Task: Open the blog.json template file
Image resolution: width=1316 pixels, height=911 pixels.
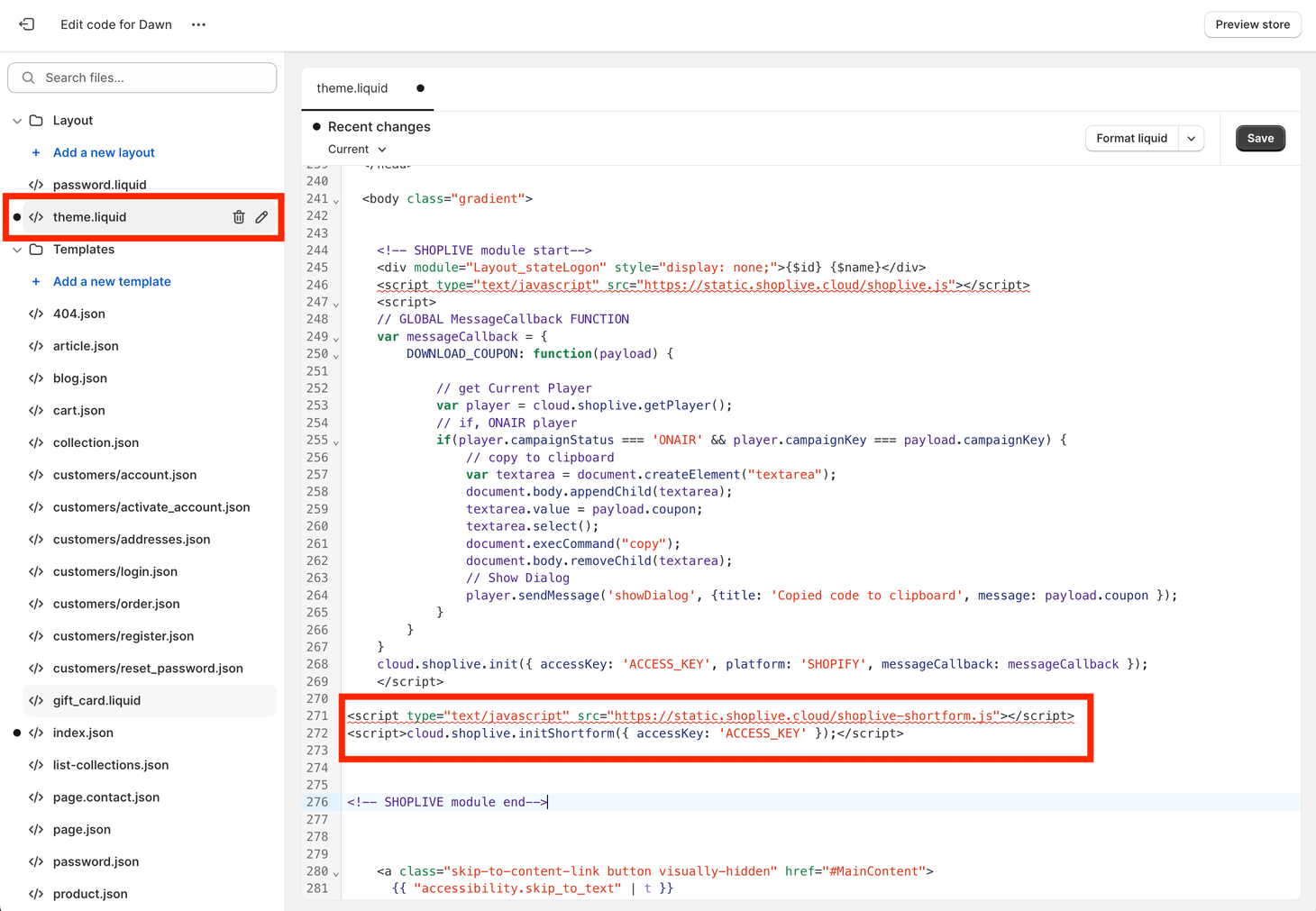Action: [x=80, y=378]
